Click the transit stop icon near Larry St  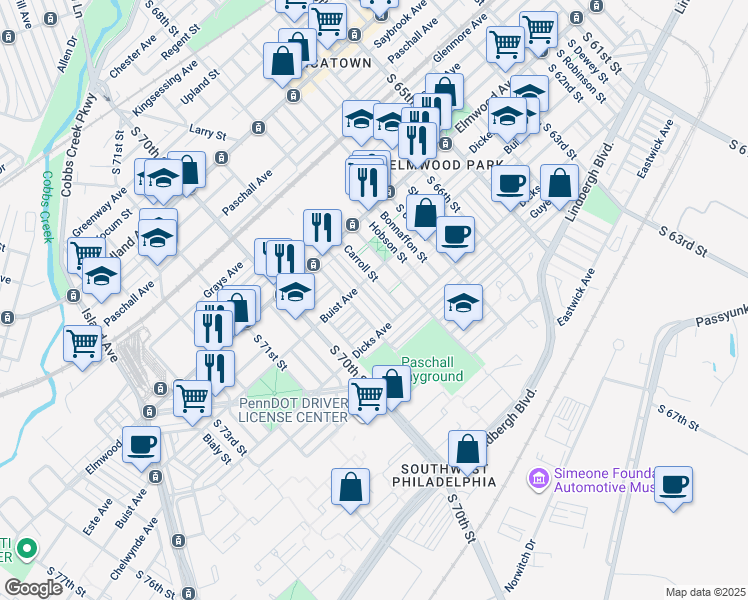click(x=259, y=128)
